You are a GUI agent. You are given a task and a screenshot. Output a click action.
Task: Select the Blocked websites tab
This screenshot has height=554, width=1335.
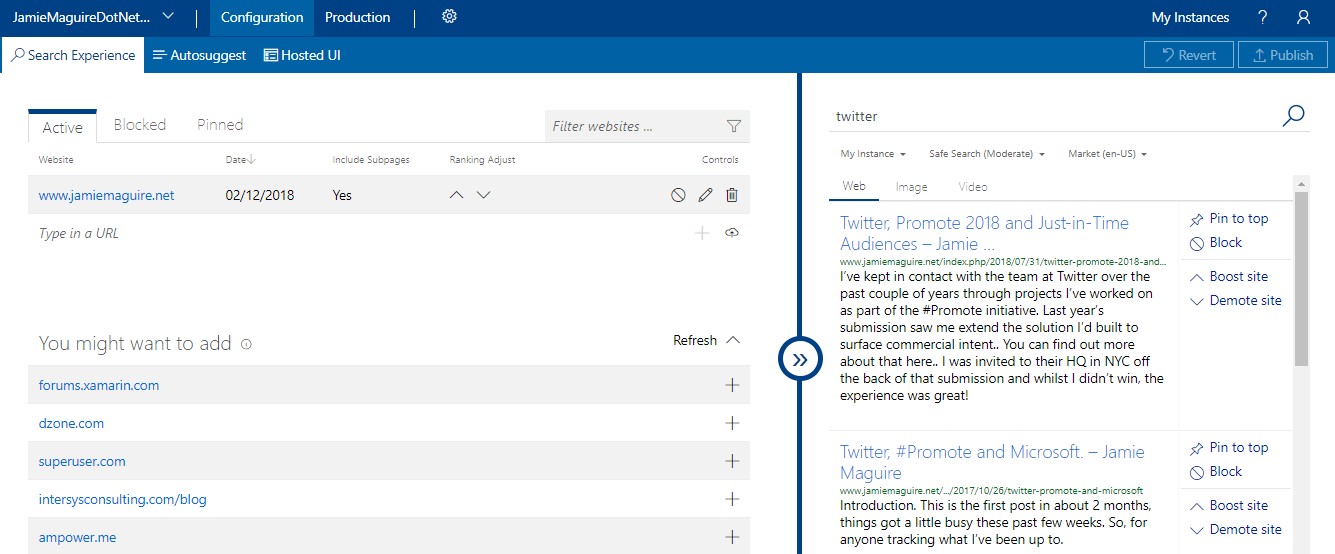pyautogui.click(x=140, y=125)
